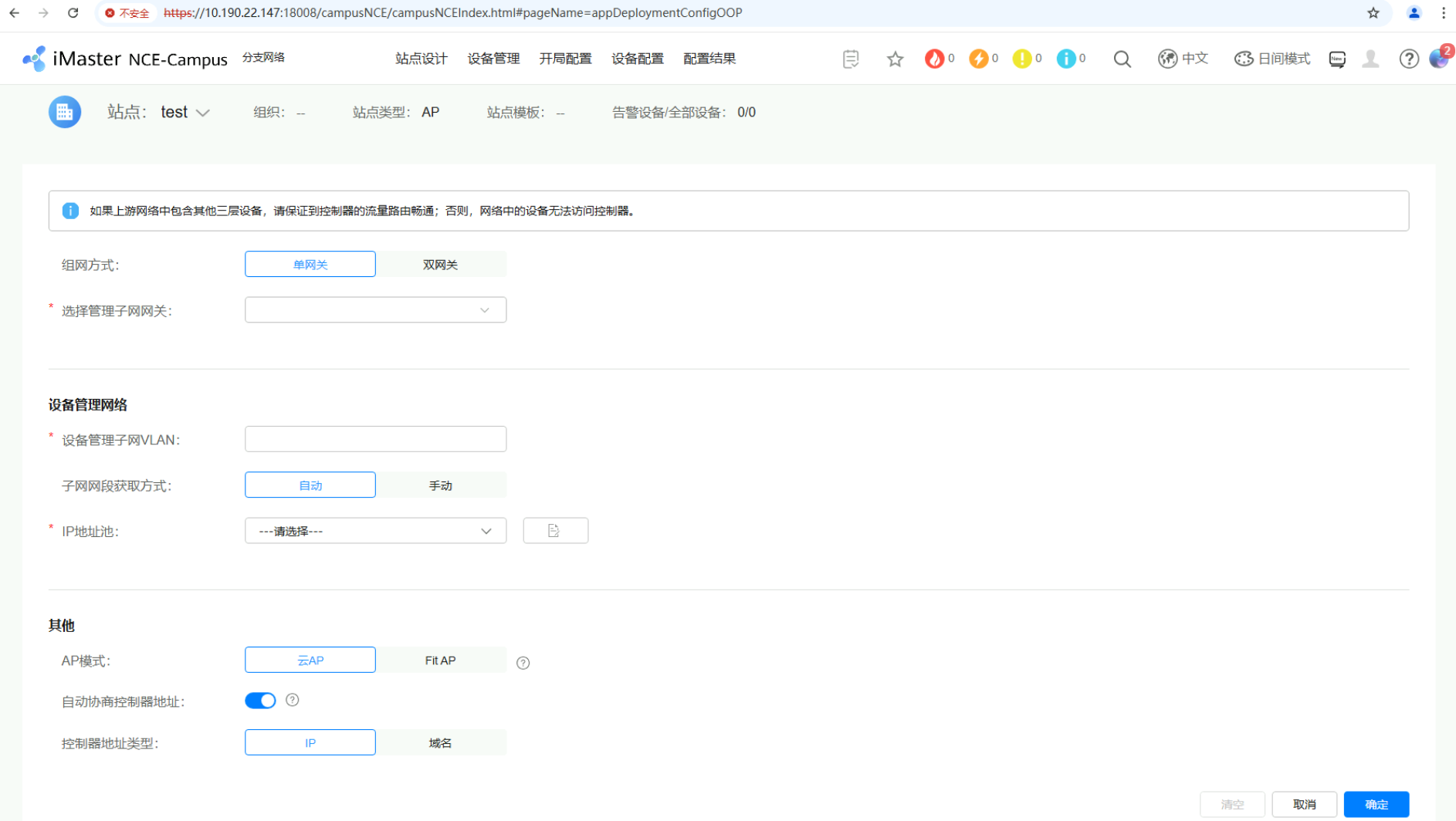The image size is (1456, 821).
Task: Click the orange major alarm icon
Action: point(978,59)
